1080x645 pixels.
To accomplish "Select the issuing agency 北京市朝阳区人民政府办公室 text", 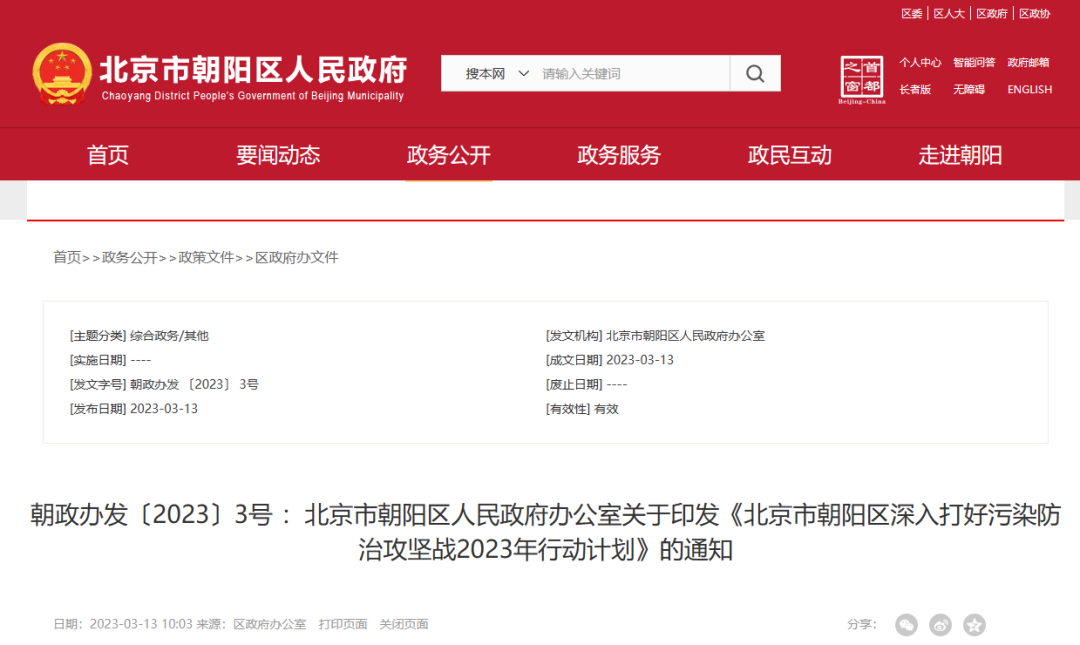I will [x=685, y=336].
